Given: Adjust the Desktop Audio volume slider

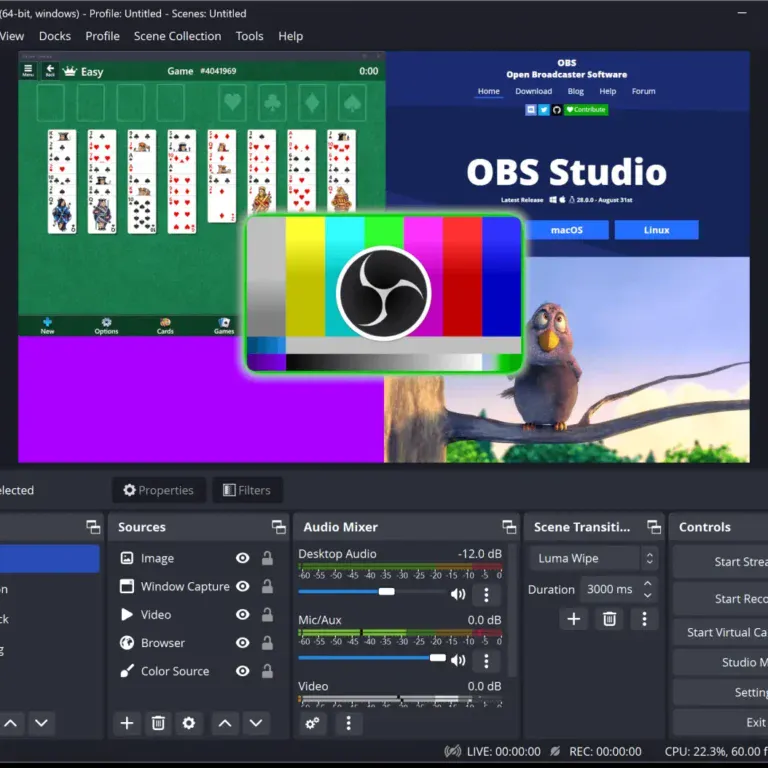Looking at the screenshot, I should [x=386, y=592].
